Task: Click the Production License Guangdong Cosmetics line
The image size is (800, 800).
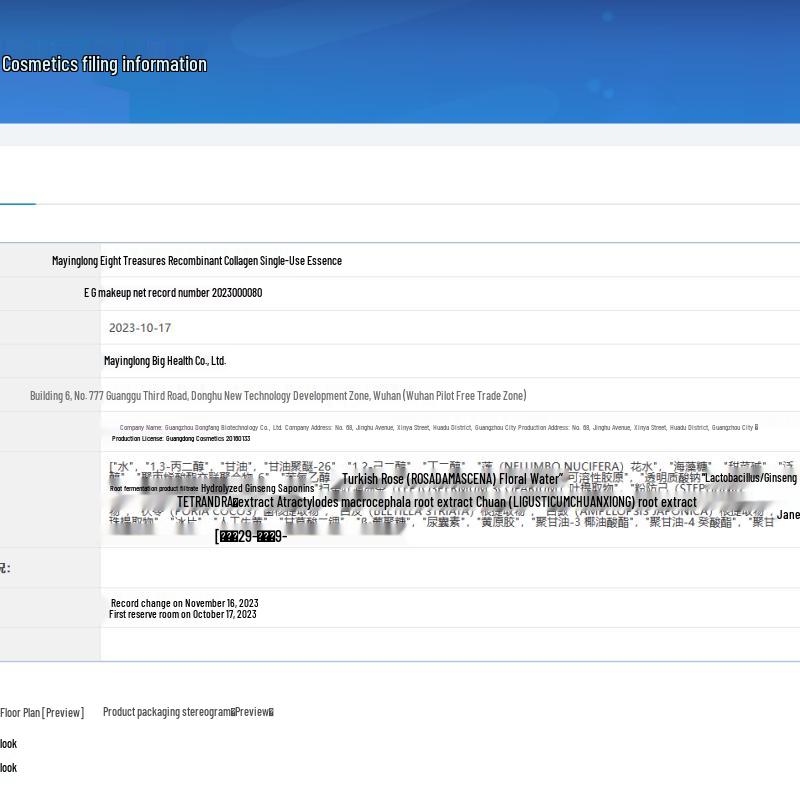Action: [181, 439]
